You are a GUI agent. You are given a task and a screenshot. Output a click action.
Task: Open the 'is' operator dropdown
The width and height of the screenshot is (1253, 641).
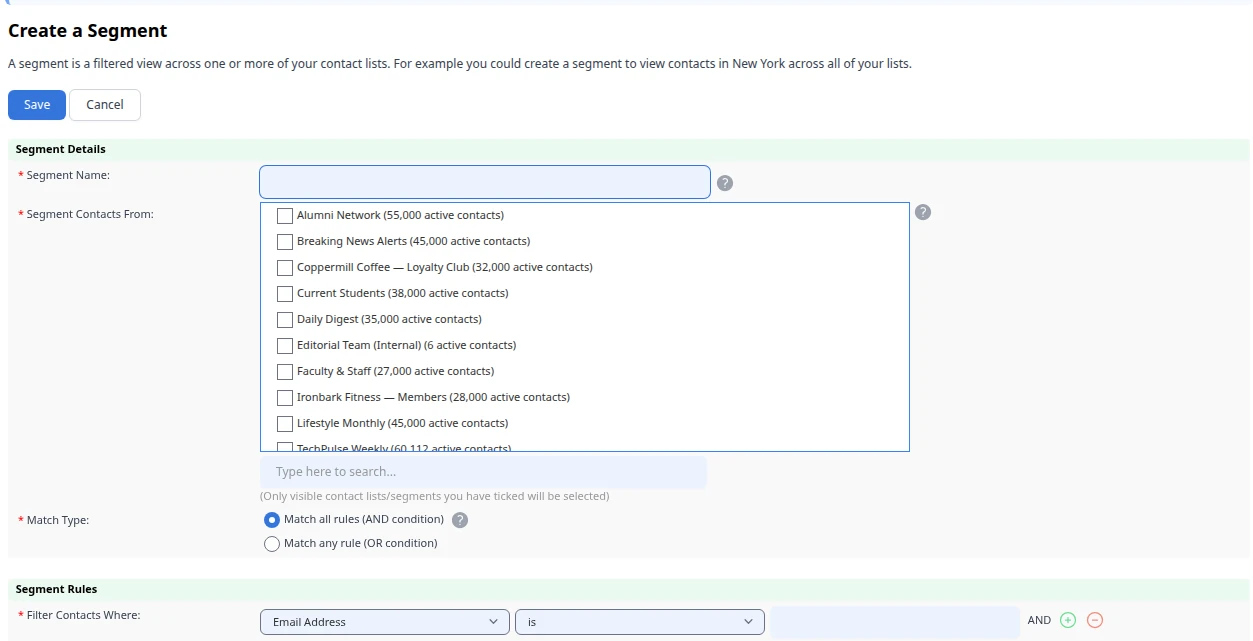(x=640, y=622)
